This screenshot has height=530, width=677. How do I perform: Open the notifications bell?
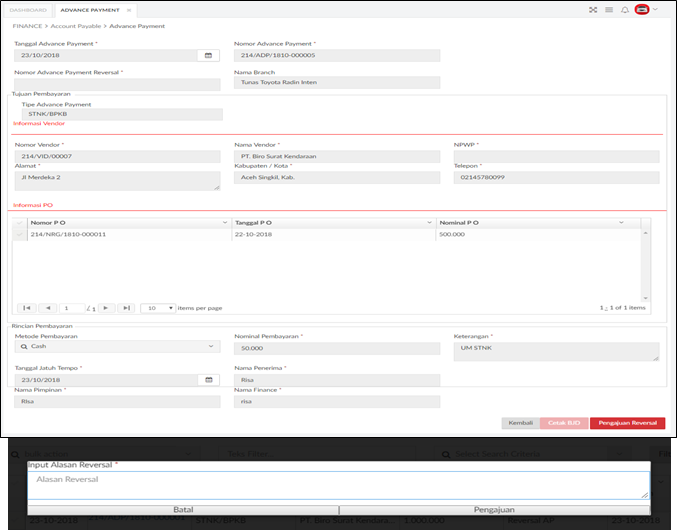[625, 10]
